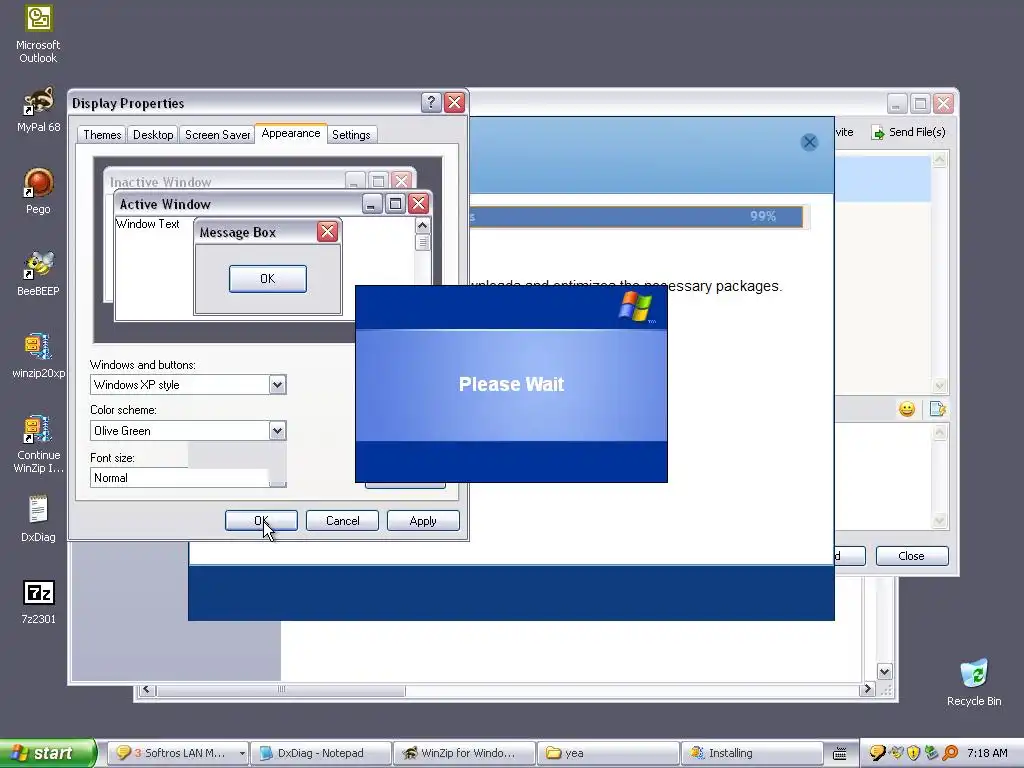The width and height of the screenshot is (1024, 768).
Task: Open the Recycle Bin
Action: pyautogui.click(x=974, y=682)
